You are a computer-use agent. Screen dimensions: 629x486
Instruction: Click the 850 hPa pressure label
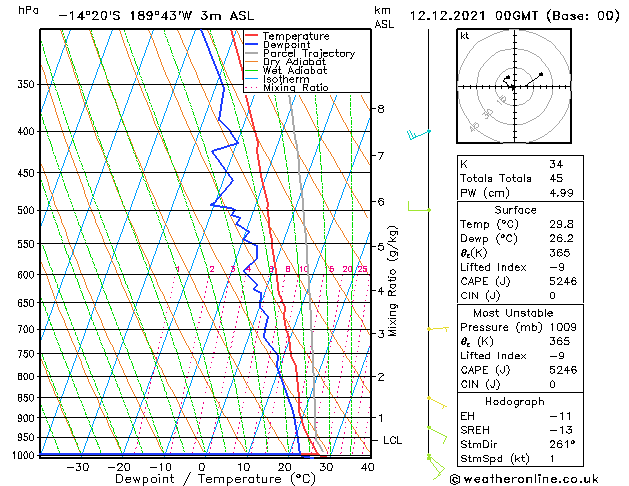[26, 398]
